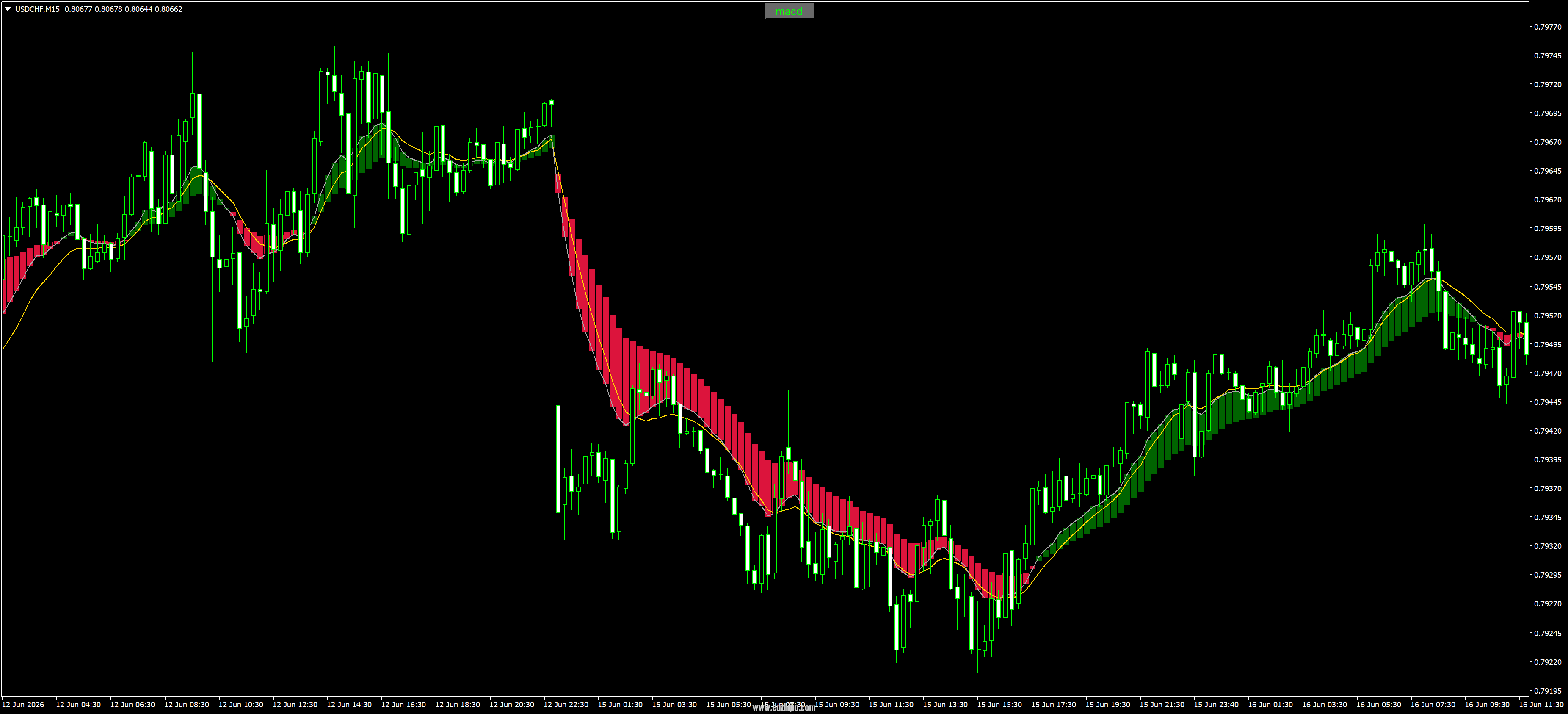The image size is (1568, 714).
Task: Click the 0.79395 price axis label
Action: [x=1547, y=459]
